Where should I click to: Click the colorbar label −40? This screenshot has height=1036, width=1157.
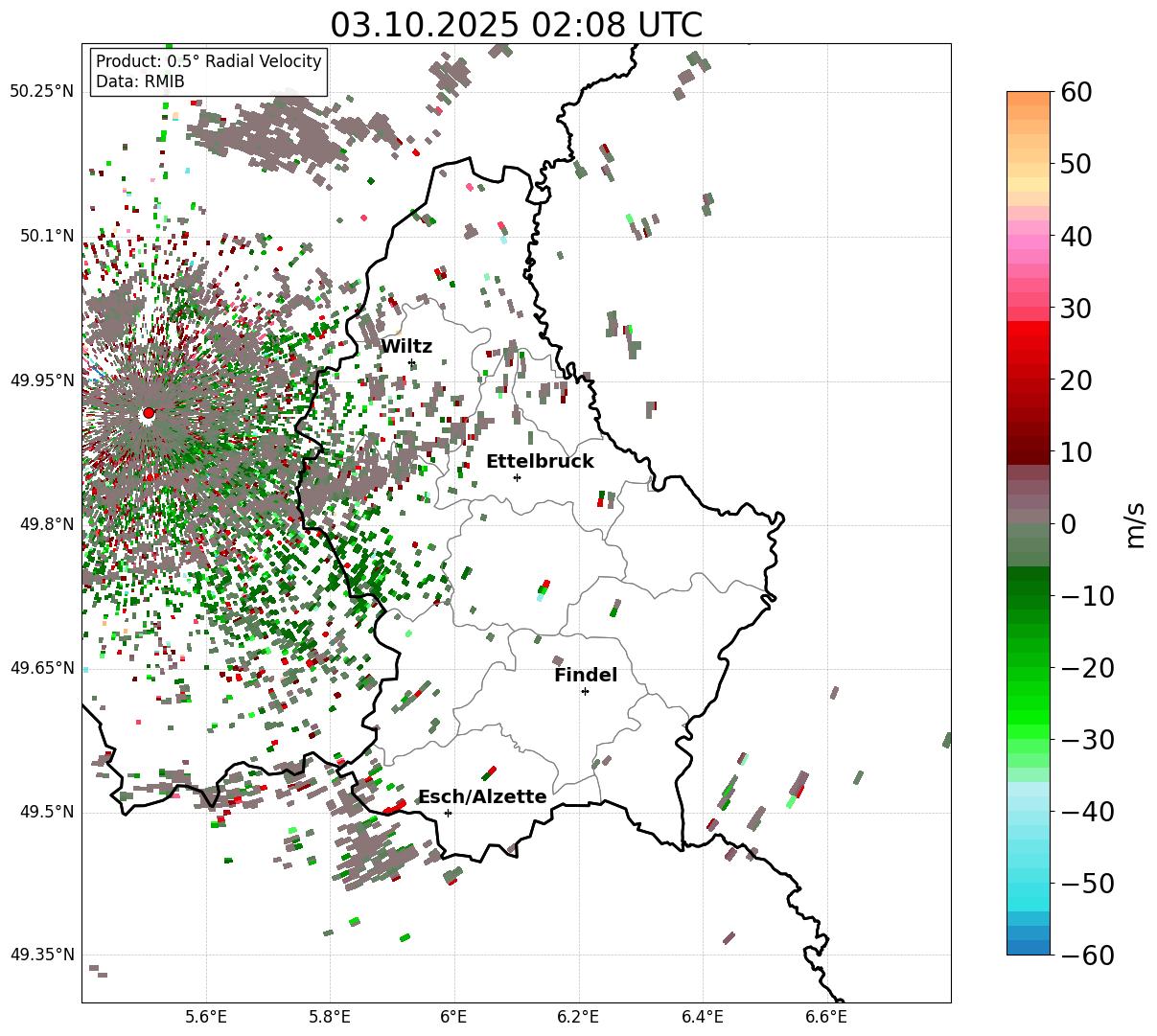pyautogui.click(x=1087, y=812)
